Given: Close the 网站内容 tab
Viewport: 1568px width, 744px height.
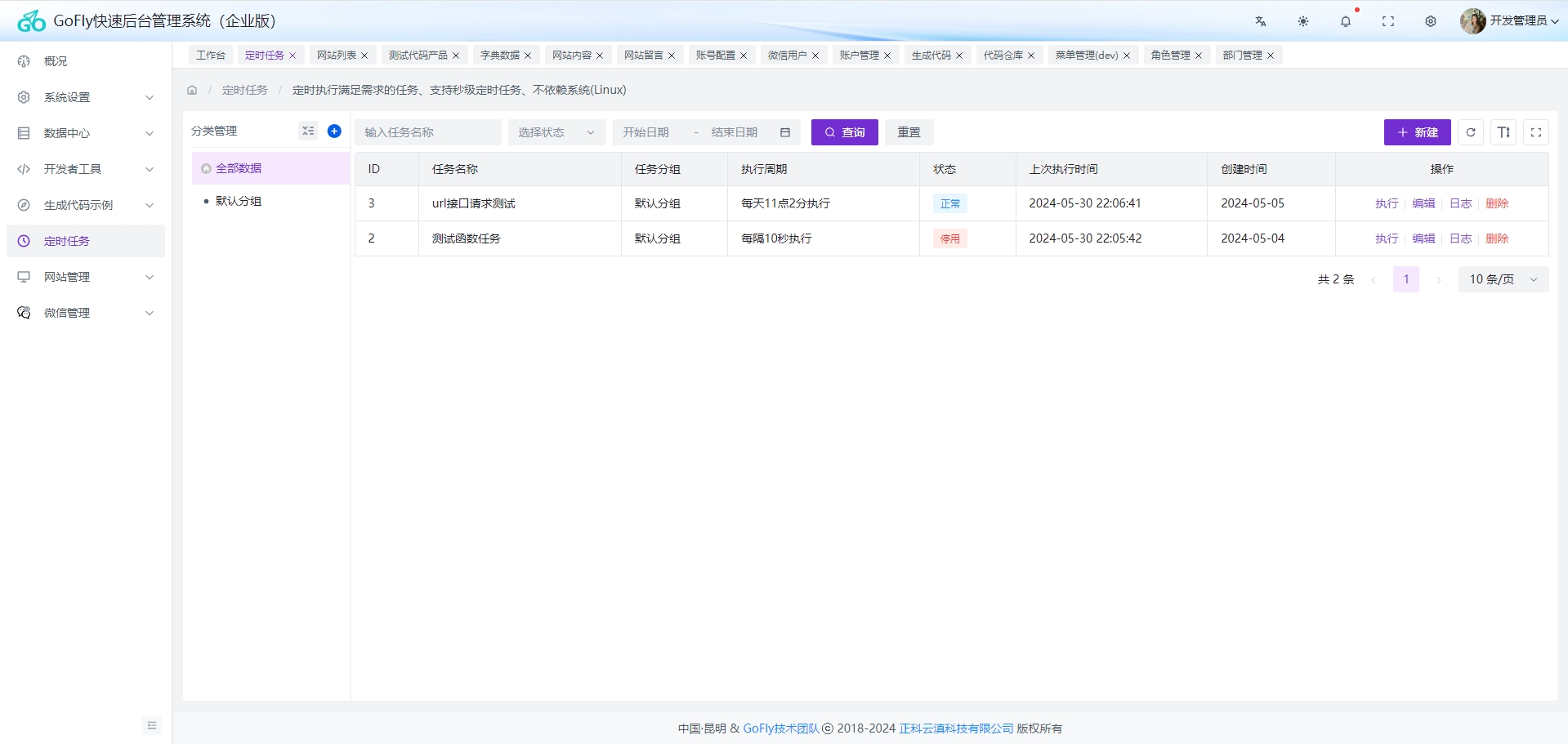Looking at the screenshot, I should tap(600, 56).
